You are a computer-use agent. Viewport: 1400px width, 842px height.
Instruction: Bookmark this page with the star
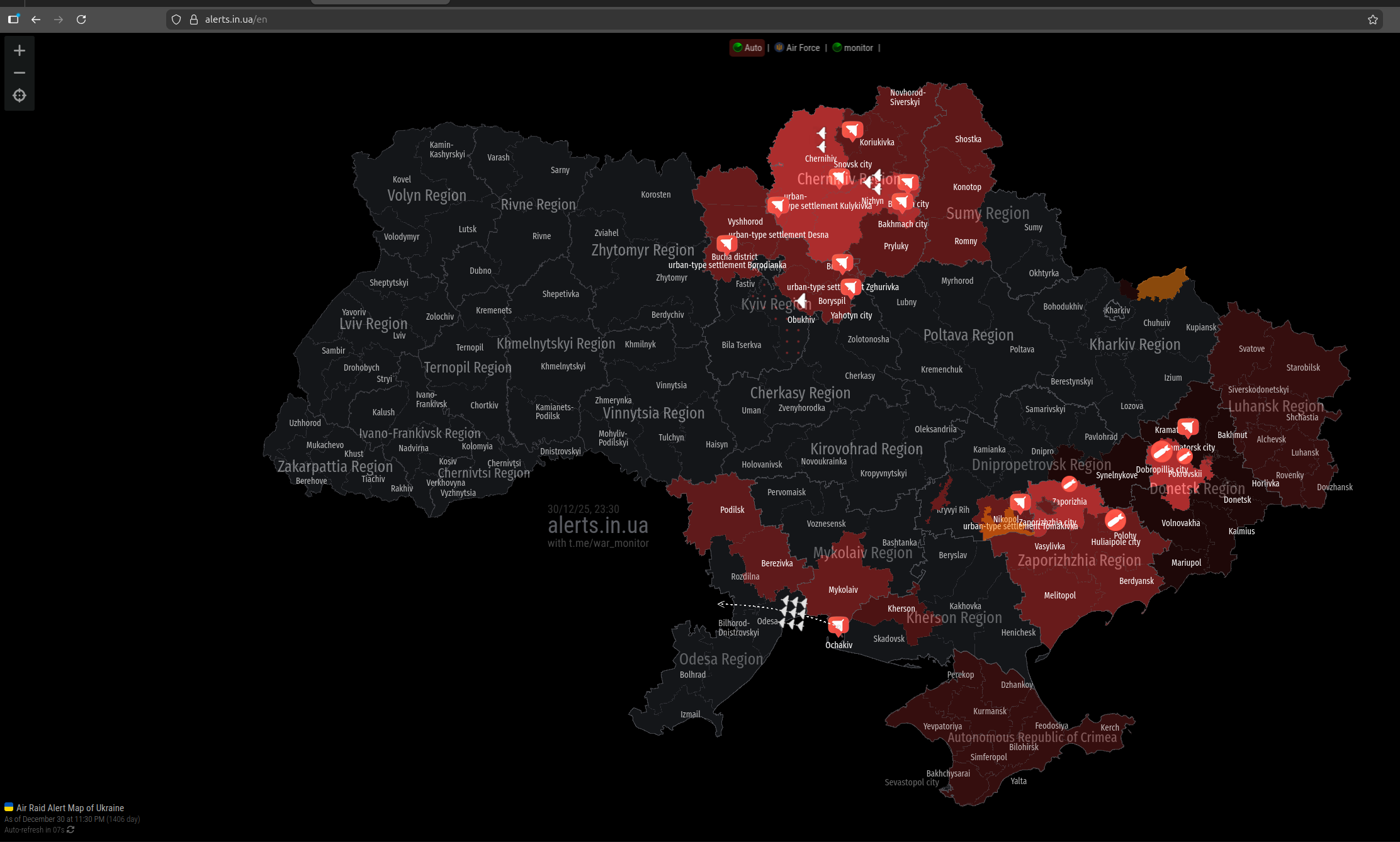1372,20
